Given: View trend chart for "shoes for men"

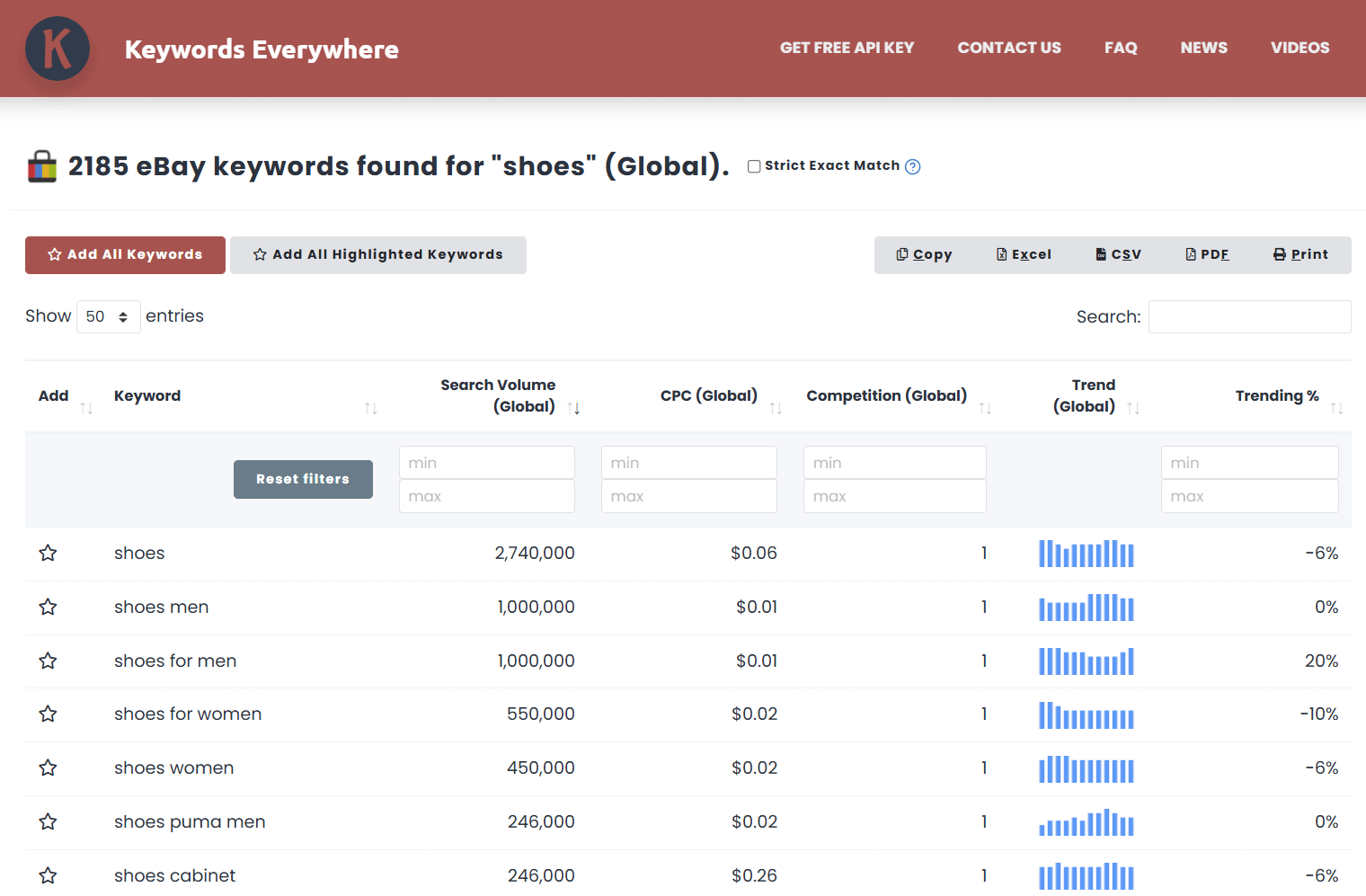Looking at the screenshot, I should pos(1087,661).
